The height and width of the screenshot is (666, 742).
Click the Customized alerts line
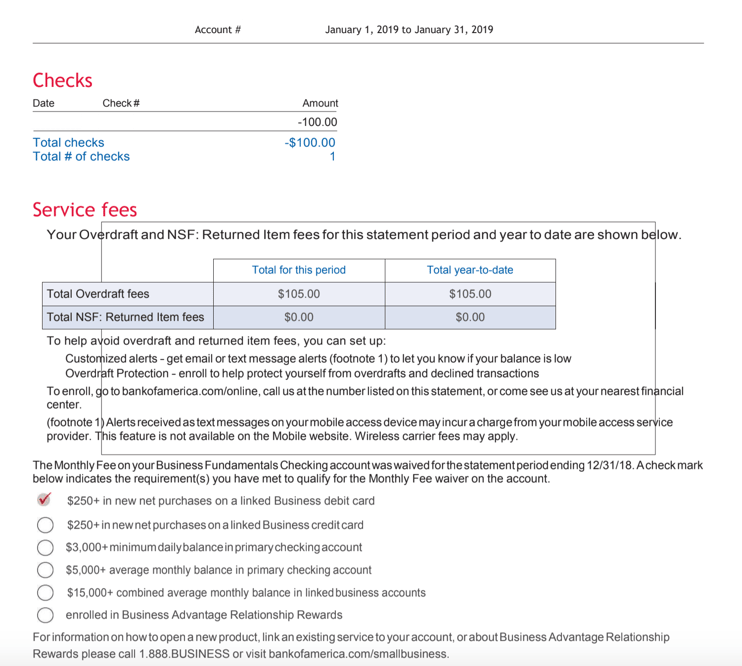point(318,359)
